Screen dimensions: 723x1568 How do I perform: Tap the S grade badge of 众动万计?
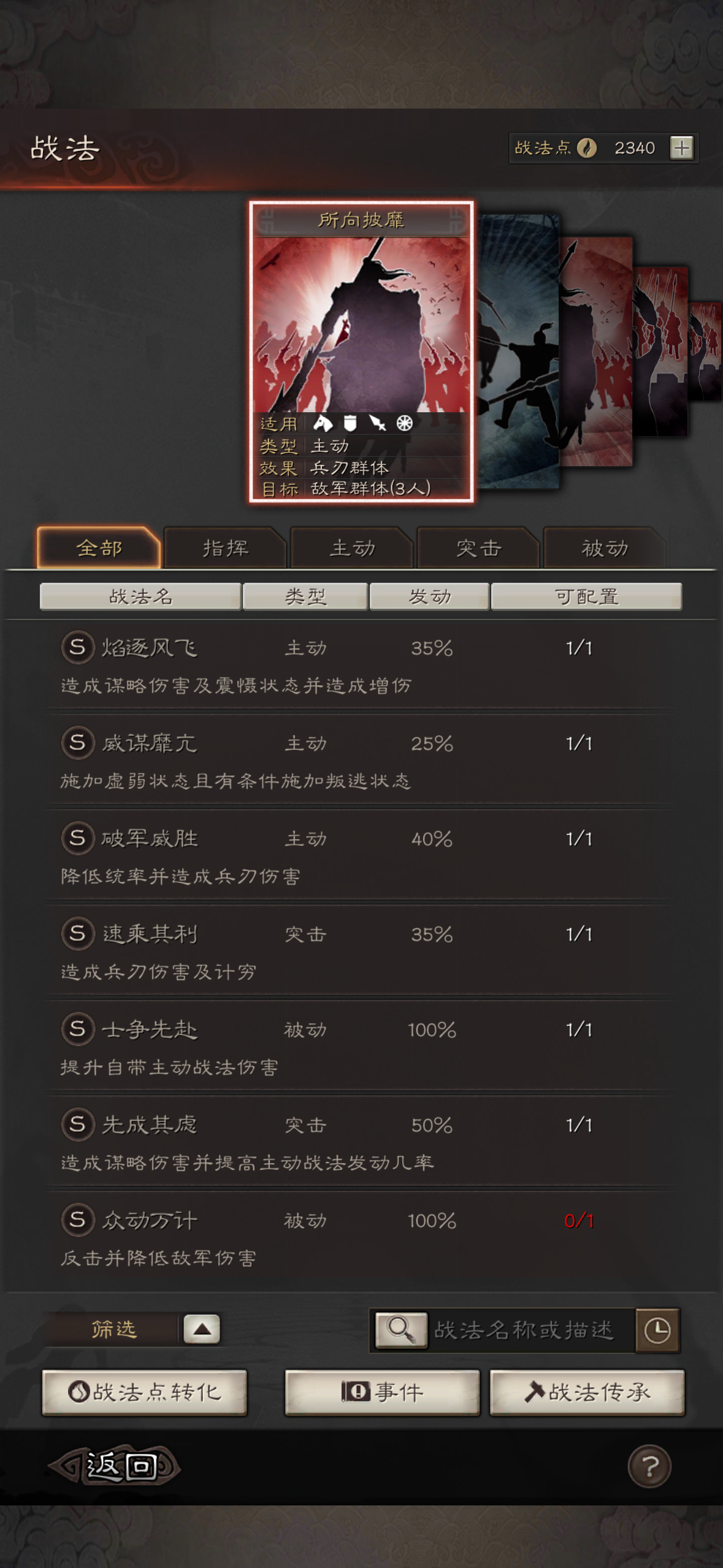(x=77, y=1220)
